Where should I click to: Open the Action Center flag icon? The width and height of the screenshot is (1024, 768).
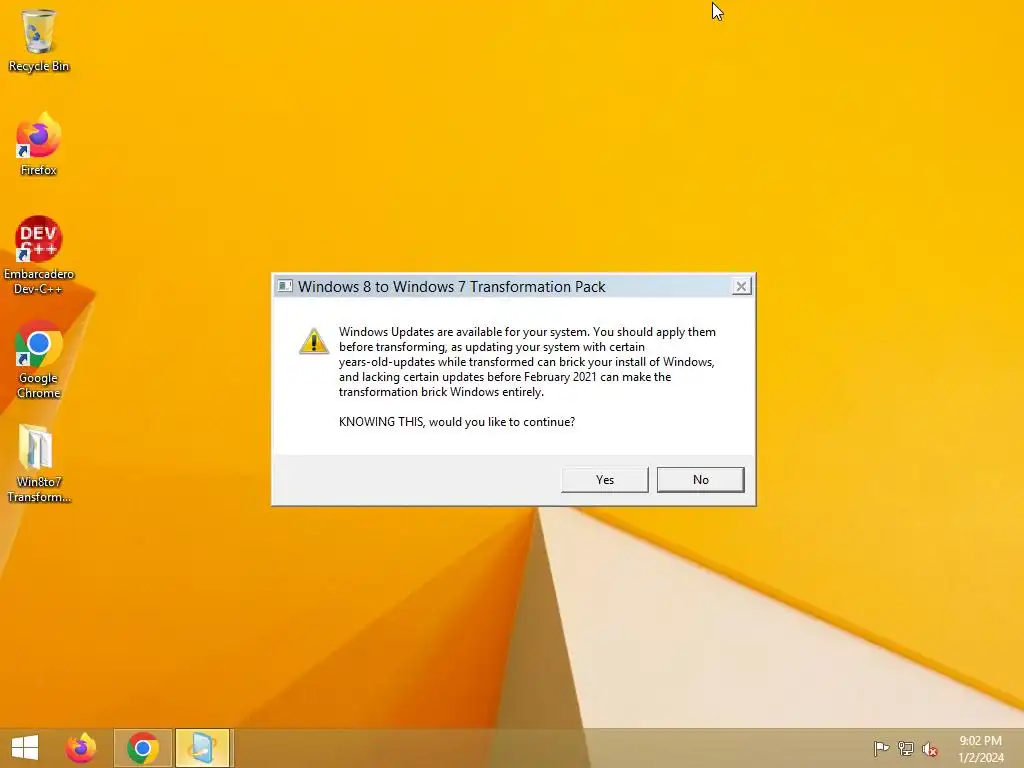[x=881, y=748]
